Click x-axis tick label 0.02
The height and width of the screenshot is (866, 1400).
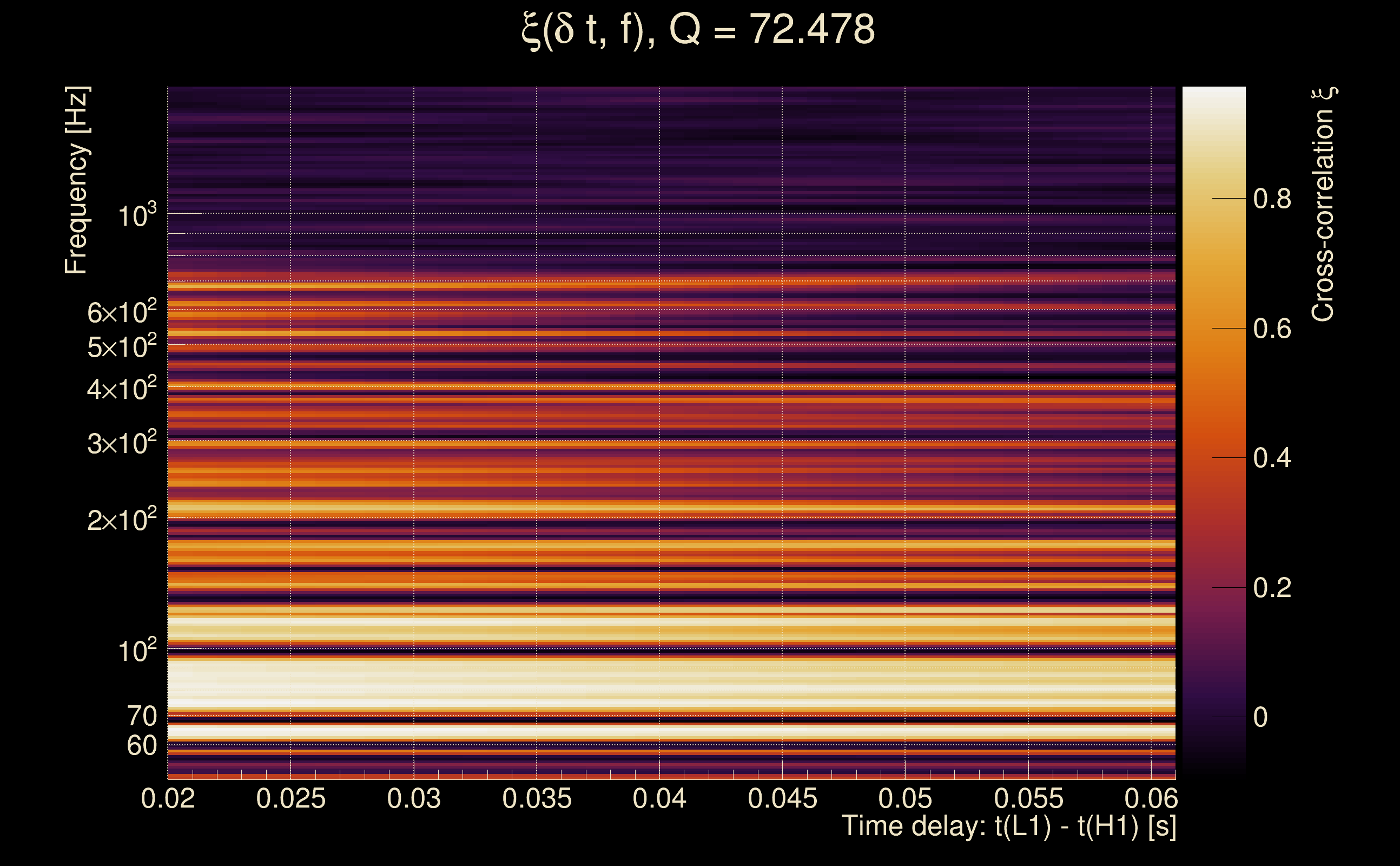(x=168, y=798)
